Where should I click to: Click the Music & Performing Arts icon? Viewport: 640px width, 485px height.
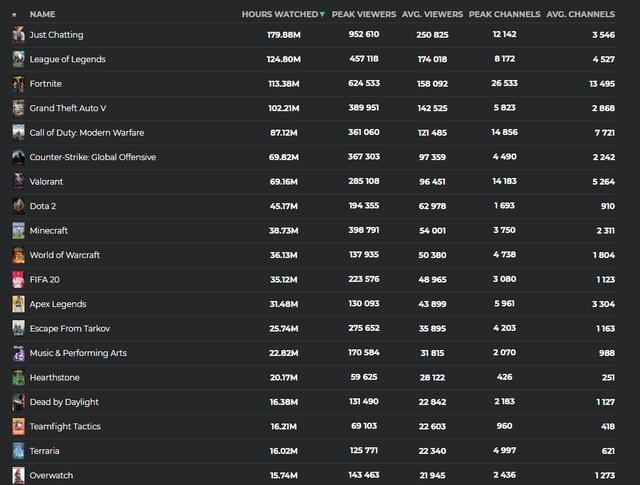(x=18, y=353)
